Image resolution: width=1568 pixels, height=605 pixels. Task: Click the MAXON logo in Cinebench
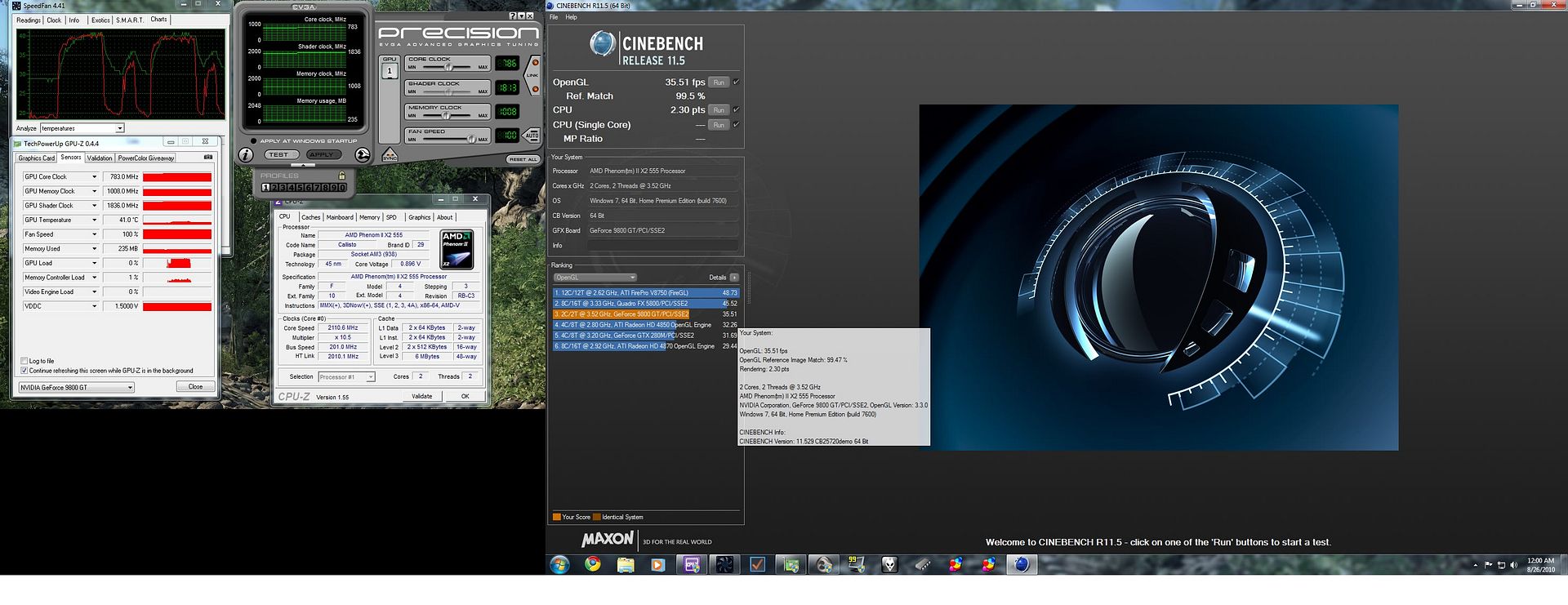point(607,539)
